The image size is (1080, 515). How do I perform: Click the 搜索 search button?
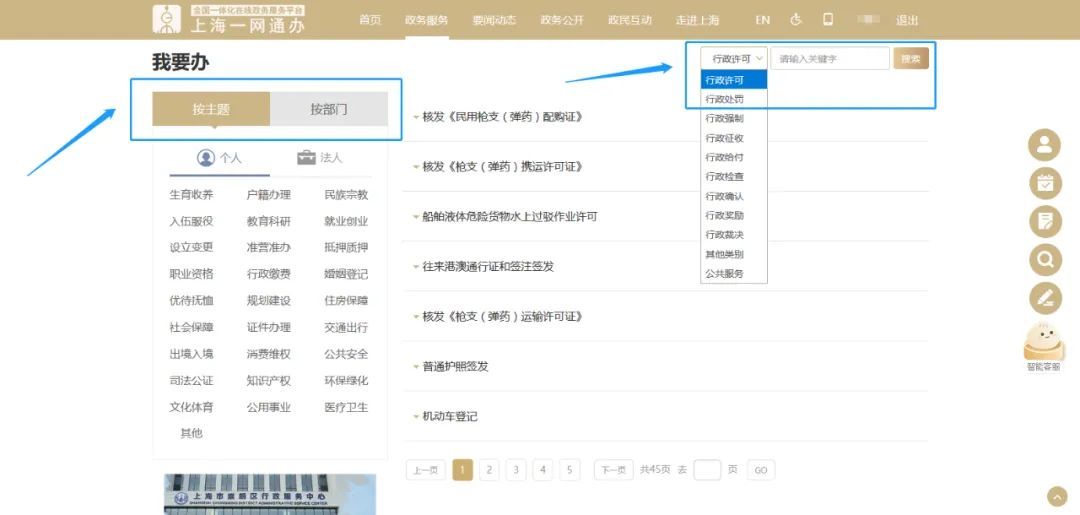click(x=910, y=59)
